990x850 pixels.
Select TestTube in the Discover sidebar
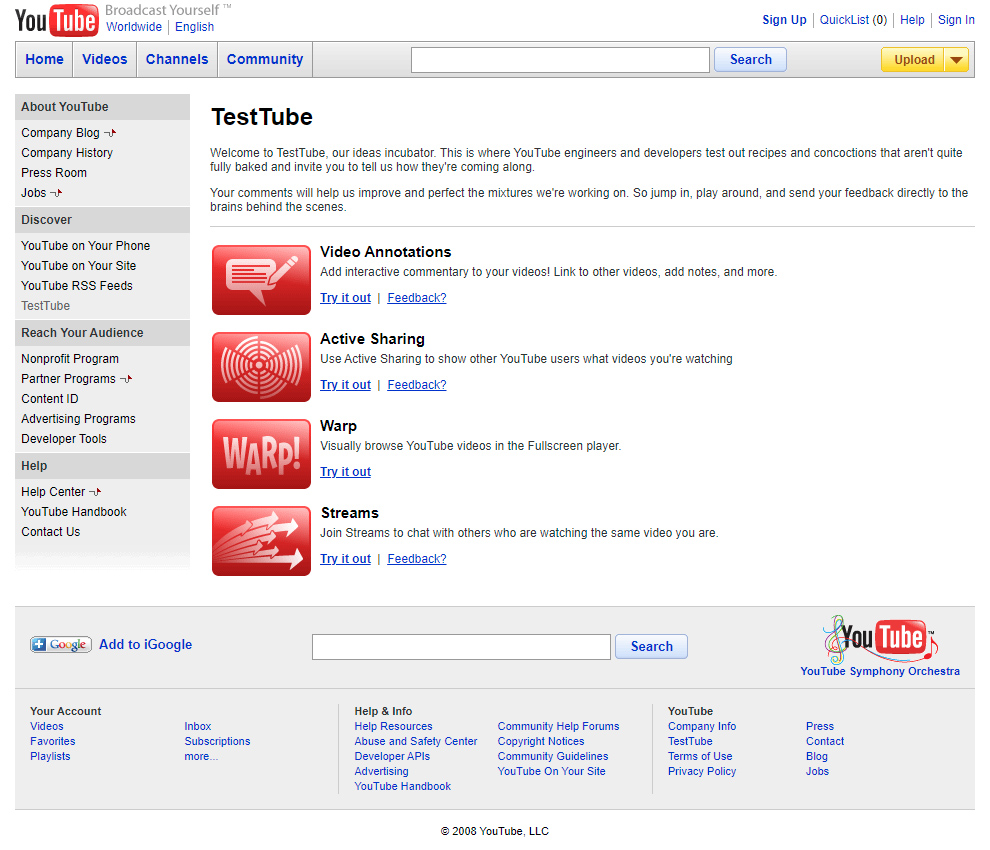(x=45, y=306)
